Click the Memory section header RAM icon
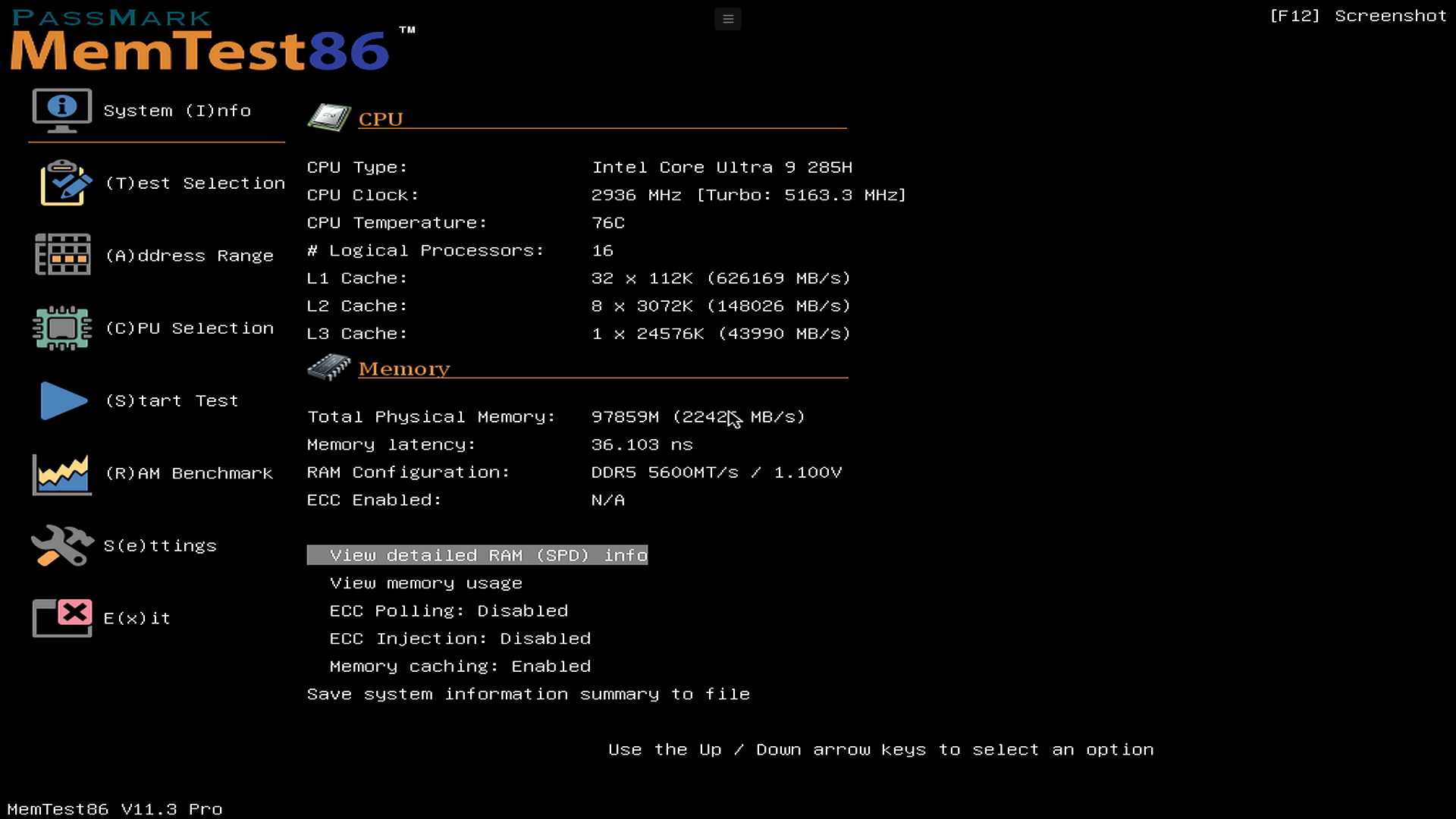 click(x=328, y=368)
